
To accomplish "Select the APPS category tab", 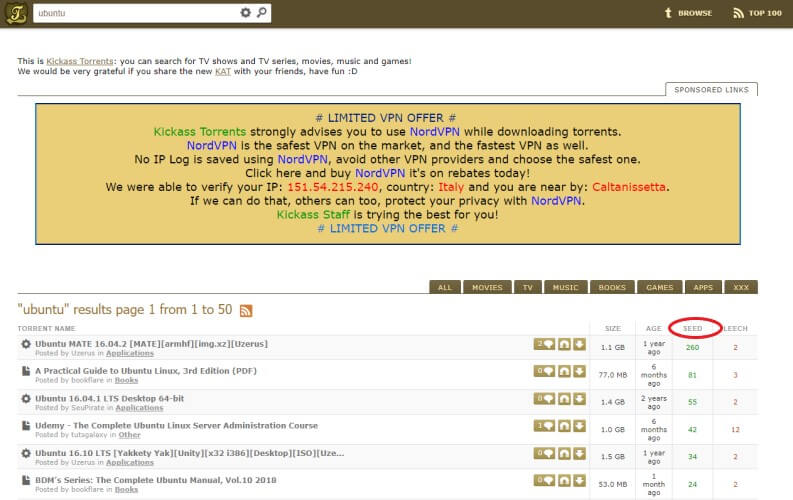I will 703,287.
